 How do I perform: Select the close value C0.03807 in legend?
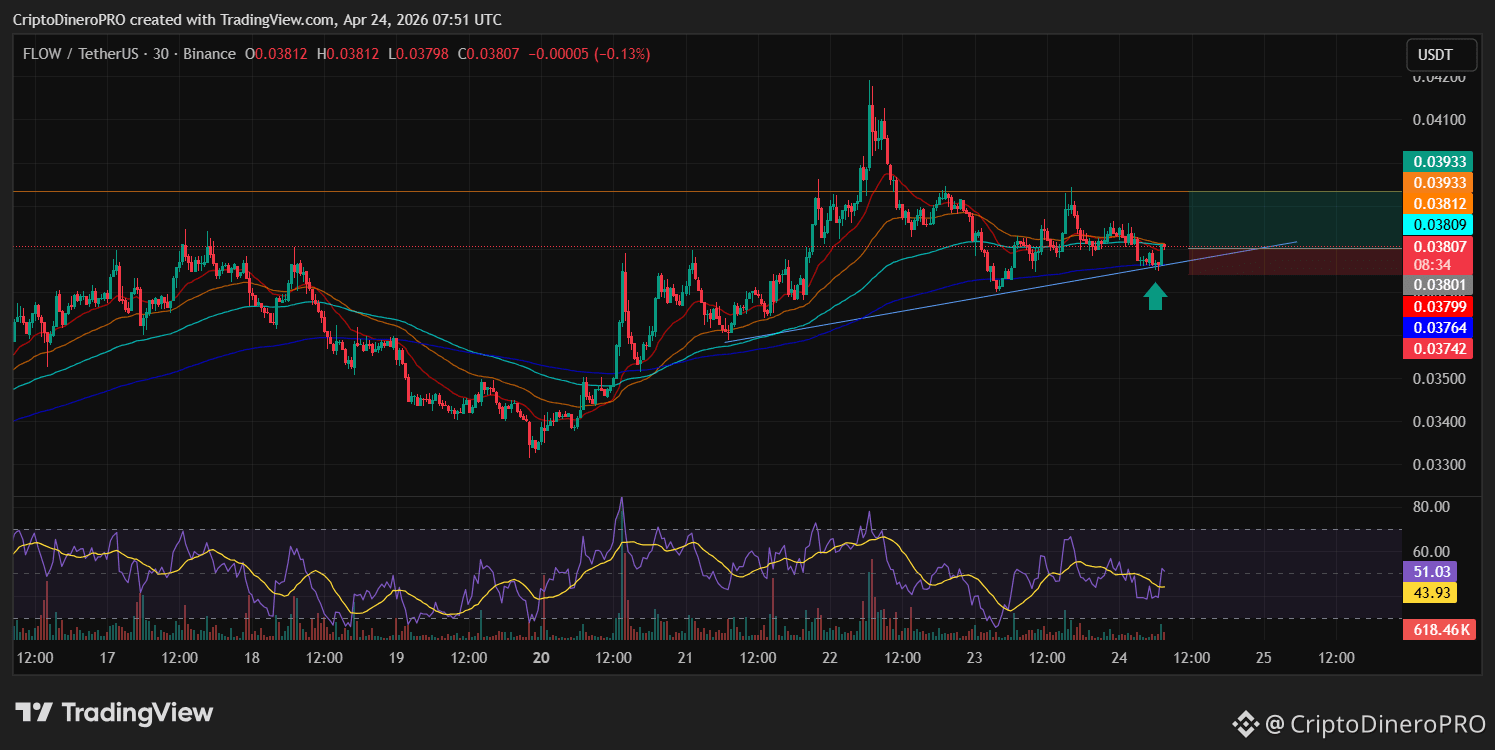(489, 54)
